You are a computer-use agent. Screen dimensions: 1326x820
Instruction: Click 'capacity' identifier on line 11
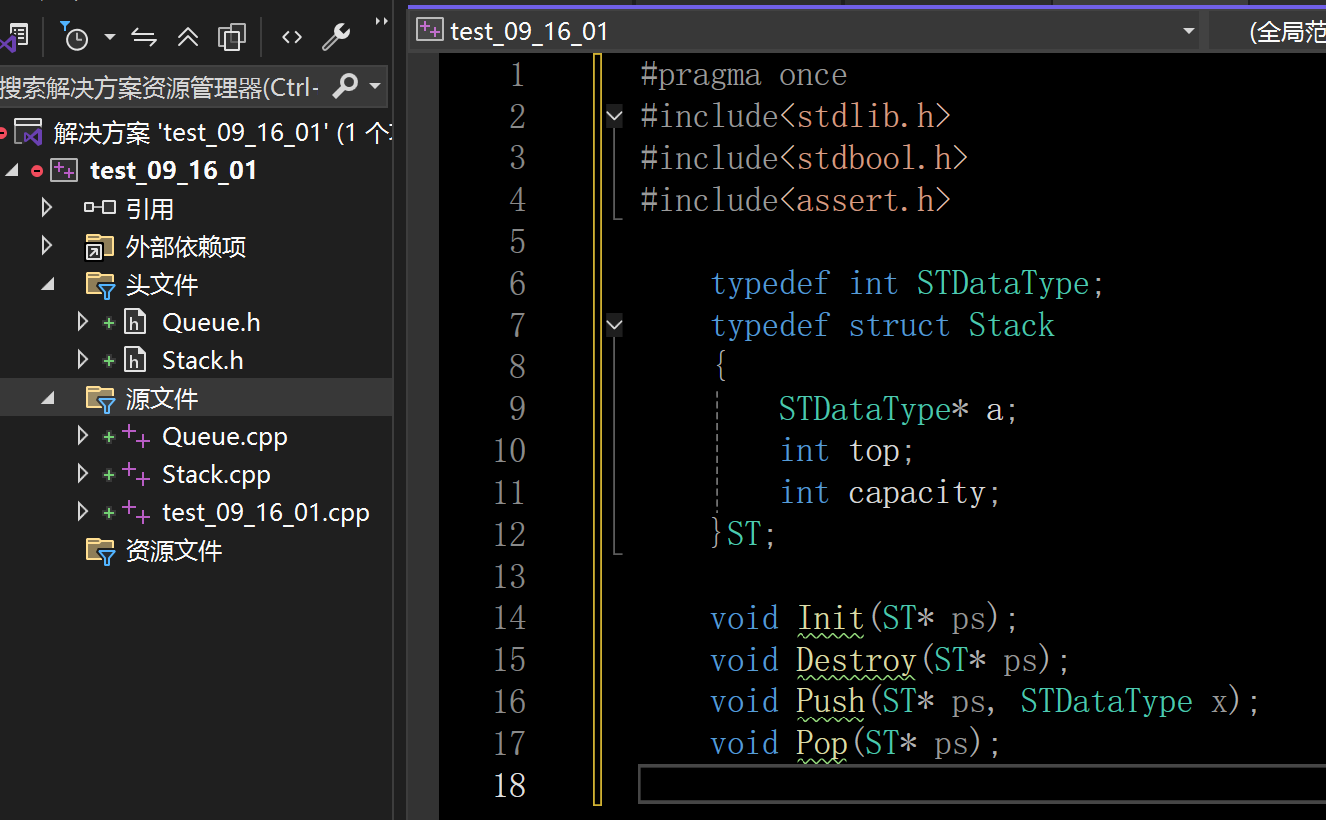[x=916, y=493]
